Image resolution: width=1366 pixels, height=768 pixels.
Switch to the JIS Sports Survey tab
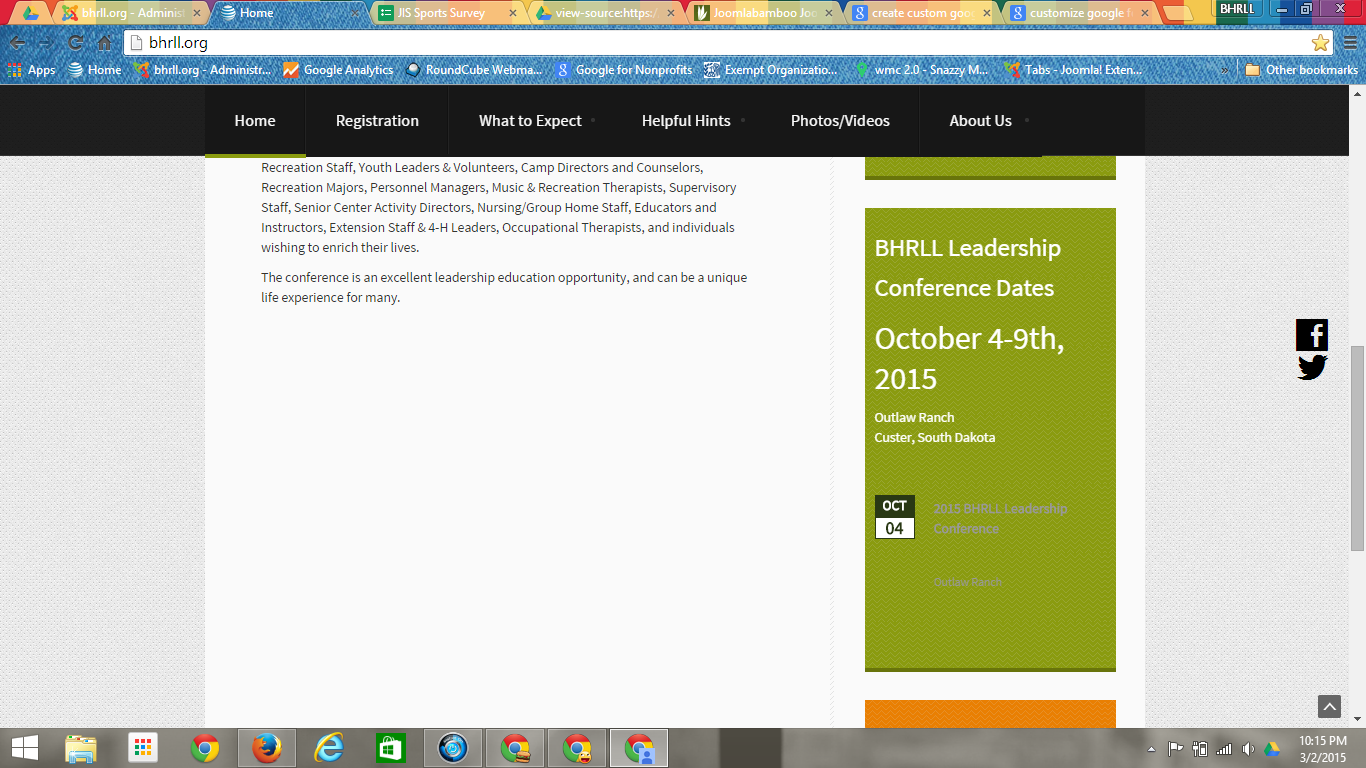point(441,13)
